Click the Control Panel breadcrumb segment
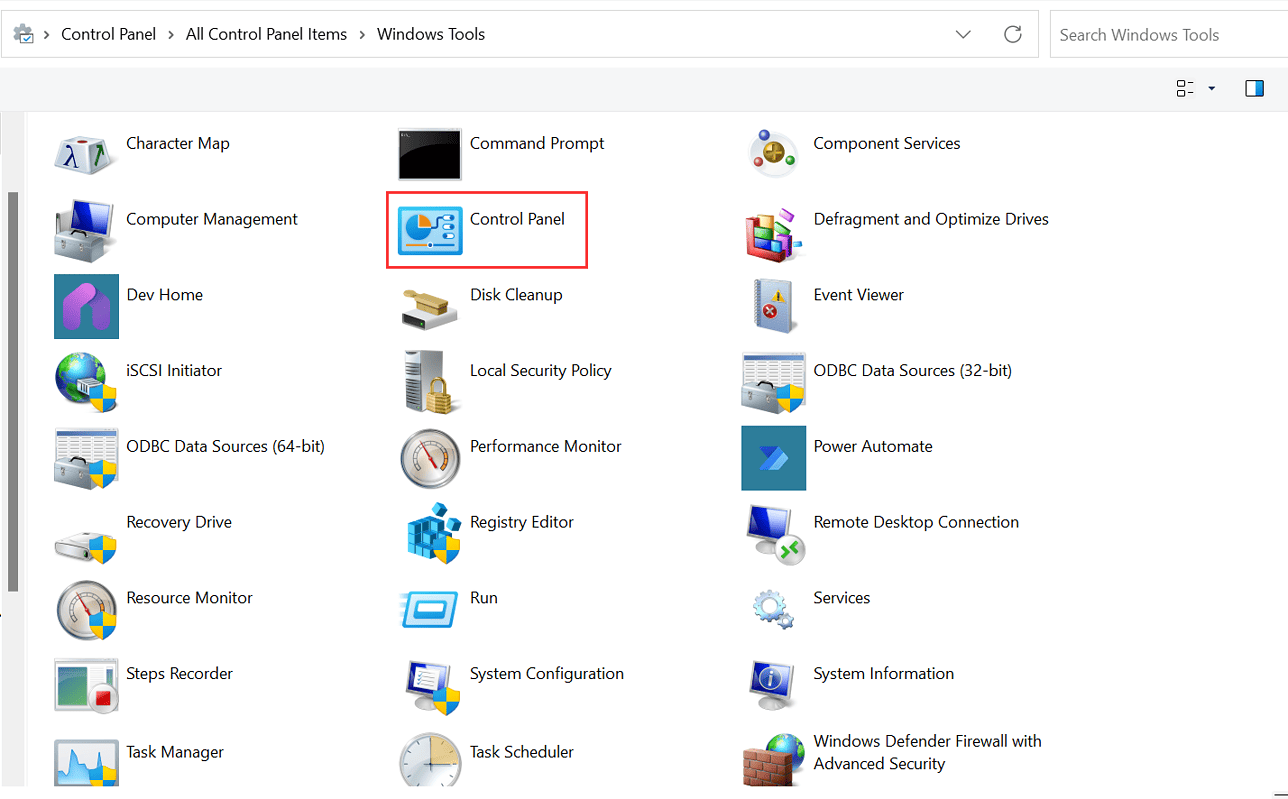The width and height of the screenshot is (1288, 799). tap(108, 34)
